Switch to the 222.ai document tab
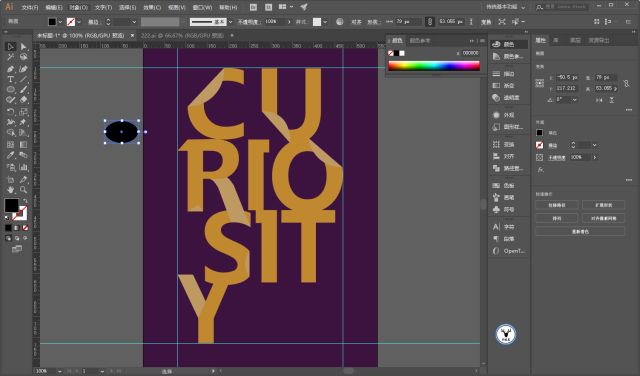Viewport: 640px width, 376px height. point(182,36)
